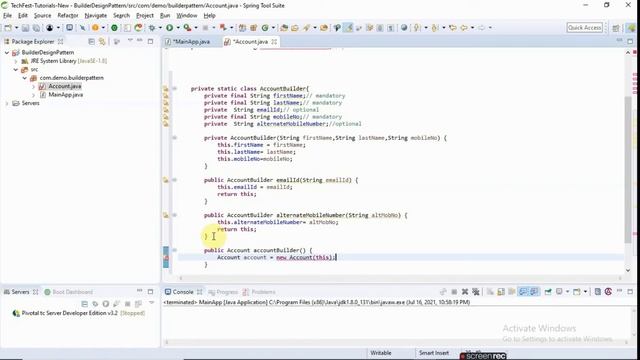Select MainApp.java in Package Explorer

click(x=66, y=95)
